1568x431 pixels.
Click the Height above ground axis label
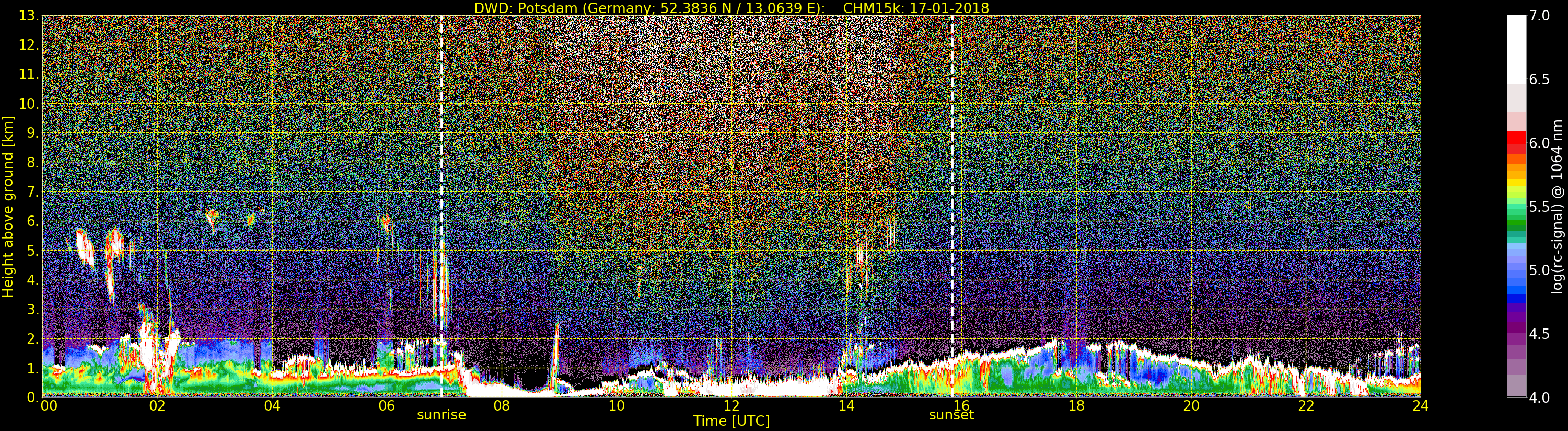coord(8,206)
